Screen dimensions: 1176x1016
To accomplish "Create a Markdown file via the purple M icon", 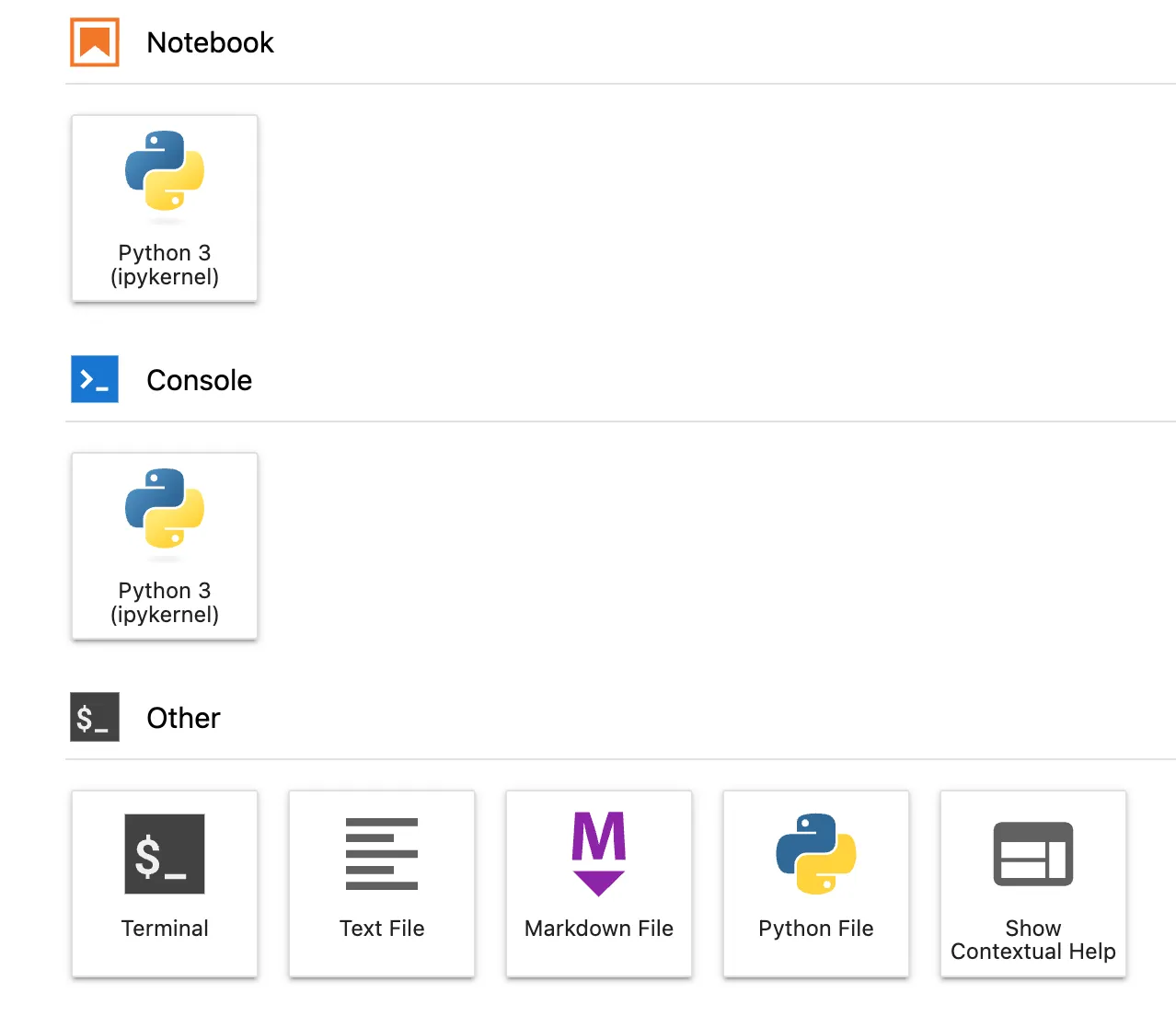I will pyautogui.click(x=599, y=854).
